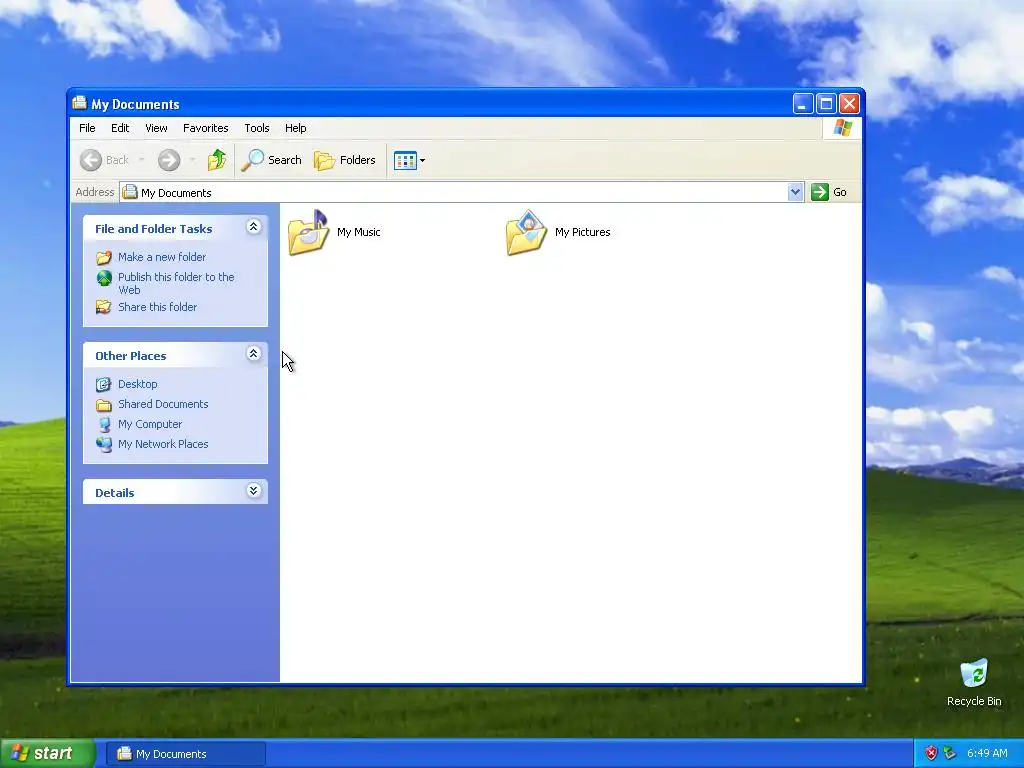
Task: Open My Computer link
Action: [150, 424]
